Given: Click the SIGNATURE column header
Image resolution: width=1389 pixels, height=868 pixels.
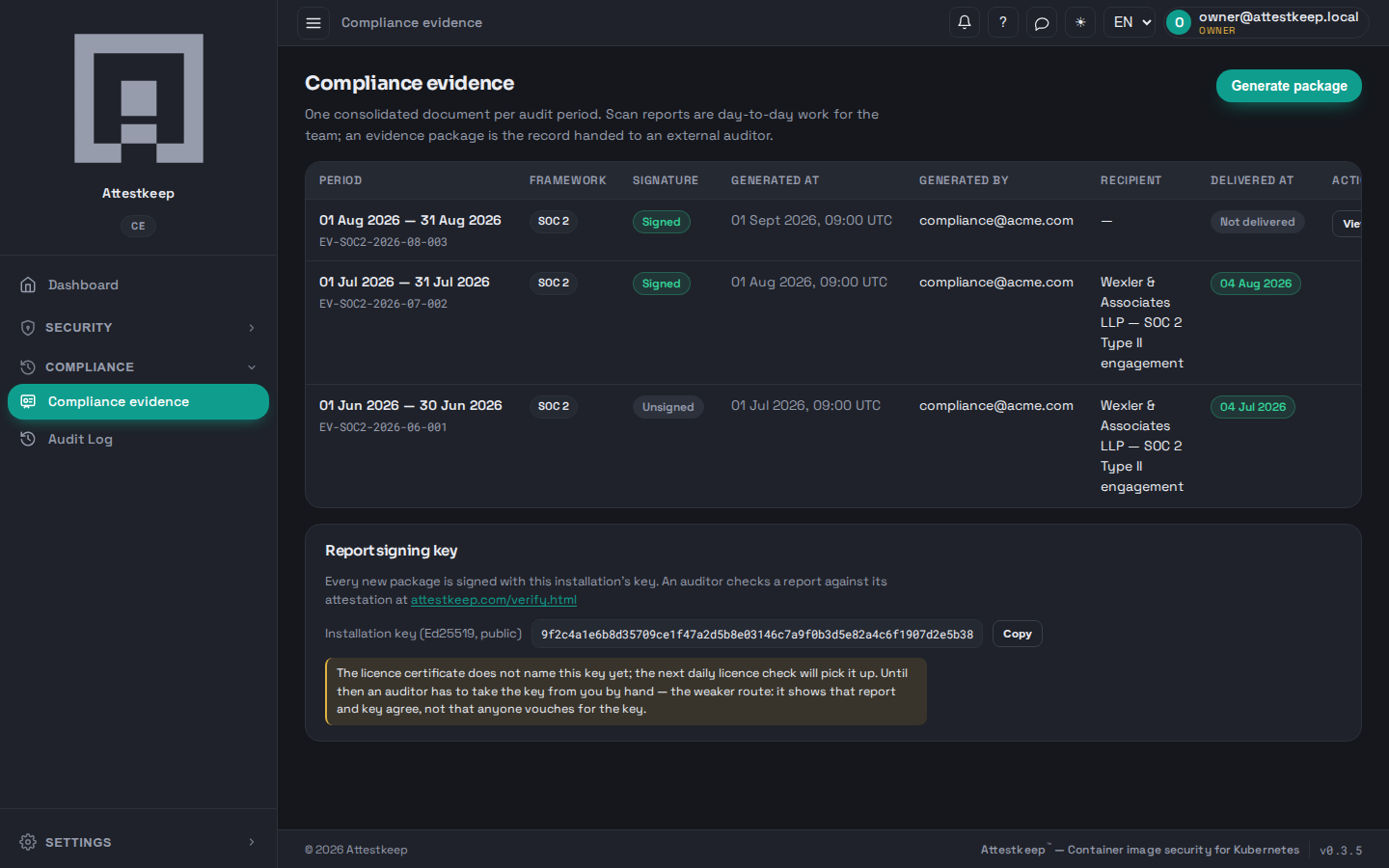Looking at the screenshot, I should 666,180.
